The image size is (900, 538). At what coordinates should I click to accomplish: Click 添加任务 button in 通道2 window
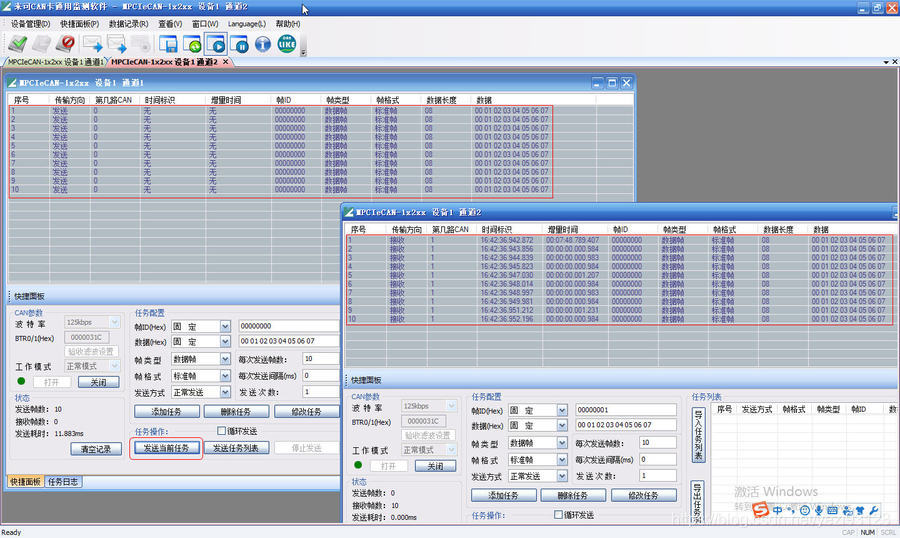[x=503, y=495]
